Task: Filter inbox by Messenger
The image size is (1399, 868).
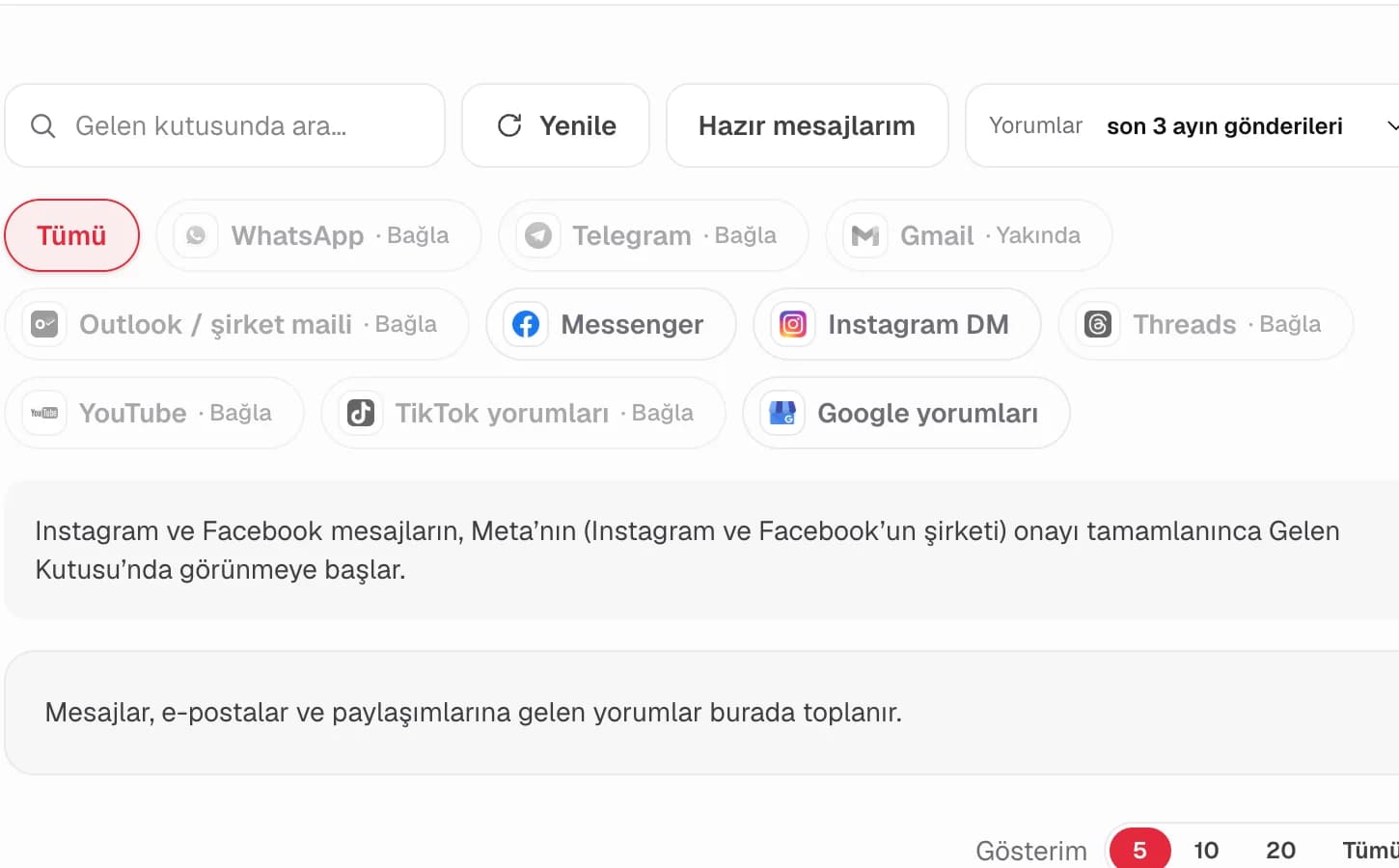Action: point(612,324)
